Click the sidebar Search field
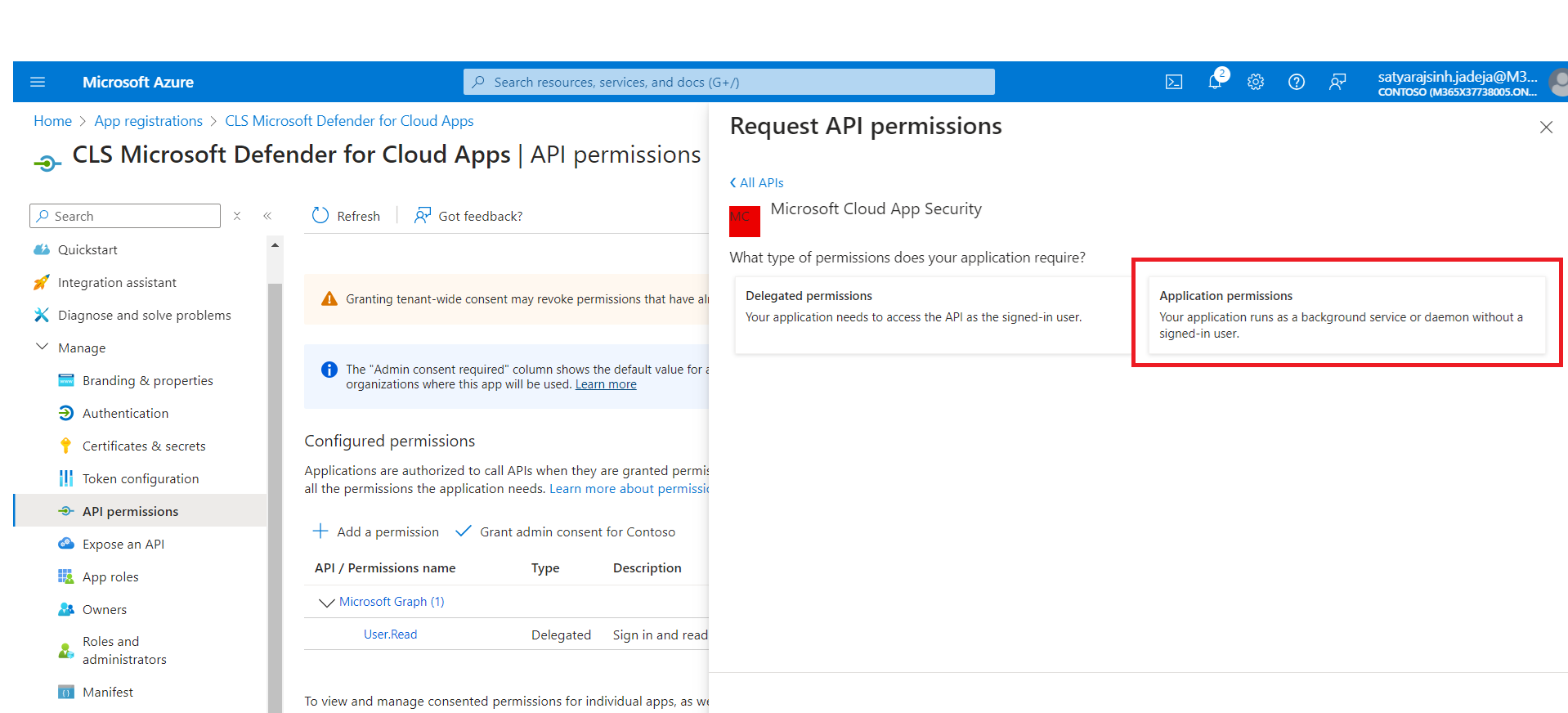Viewport: 1568px width, 713px height. coord(125,216)
